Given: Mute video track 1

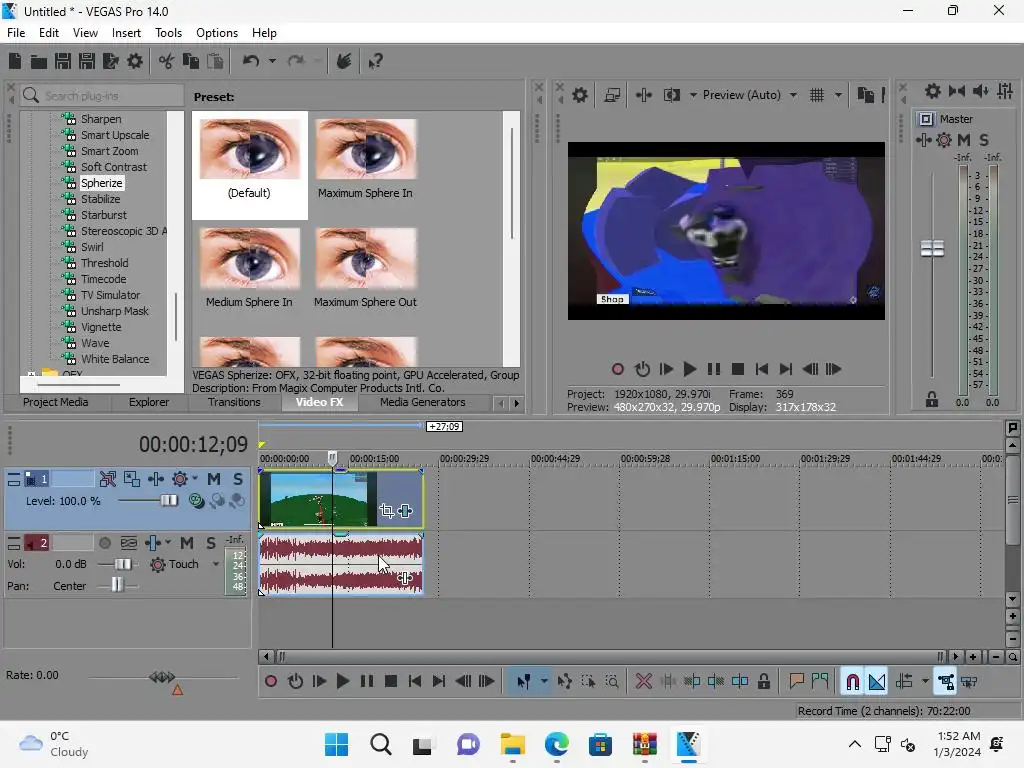Looking at the screenshot, I should pyautogui.click(x=214, y=479).
